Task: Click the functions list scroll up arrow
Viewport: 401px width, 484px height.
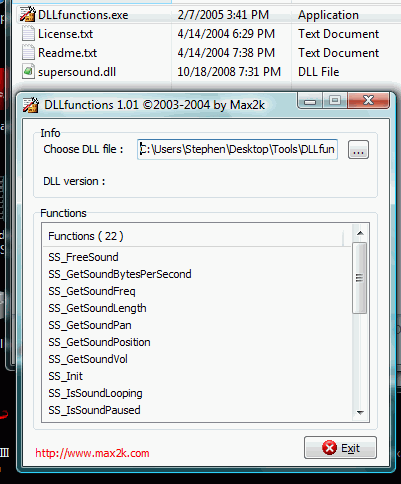Action: [x=360, y=233]
